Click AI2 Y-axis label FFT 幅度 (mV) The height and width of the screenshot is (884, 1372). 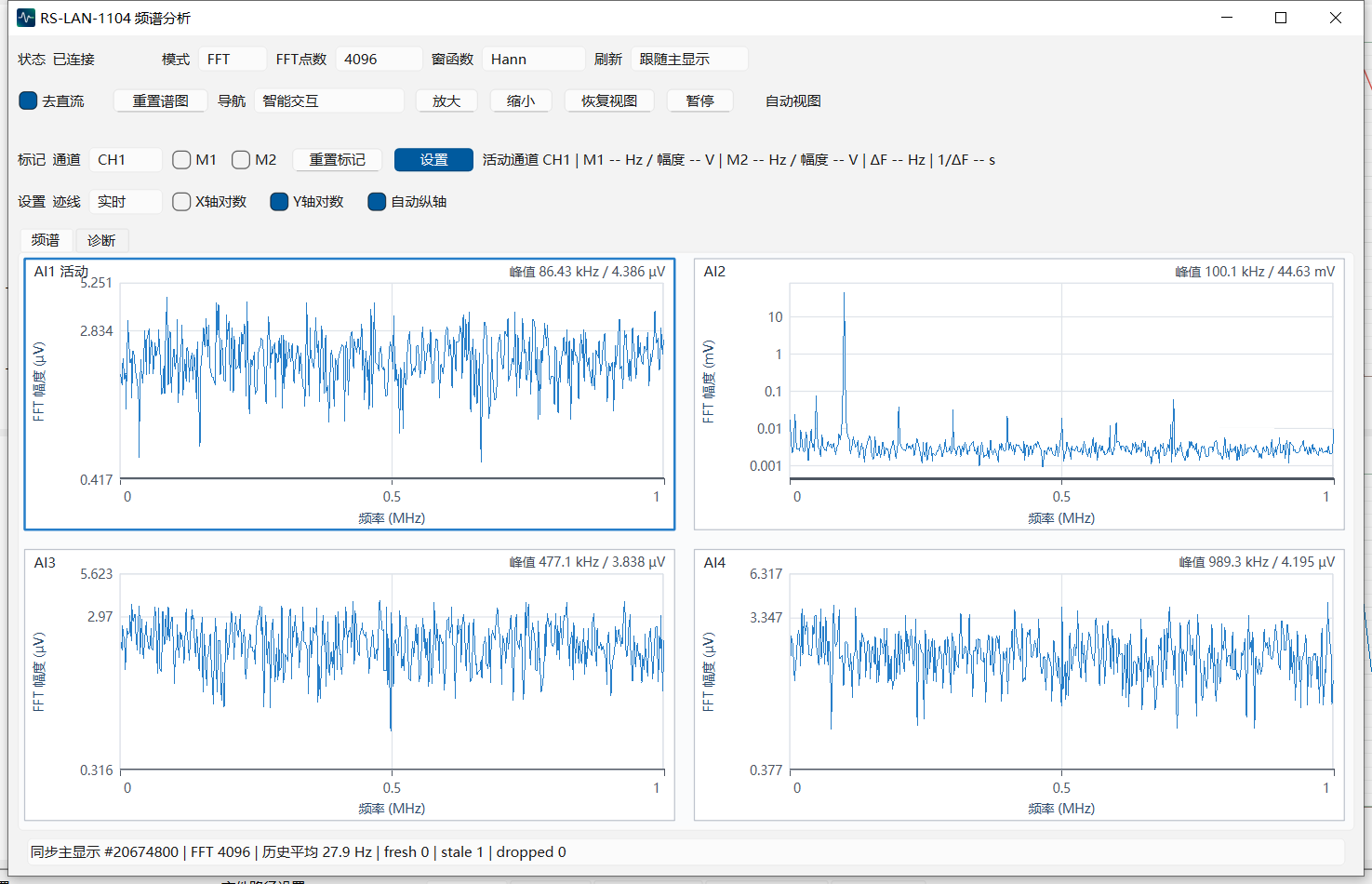coord(708,382)
